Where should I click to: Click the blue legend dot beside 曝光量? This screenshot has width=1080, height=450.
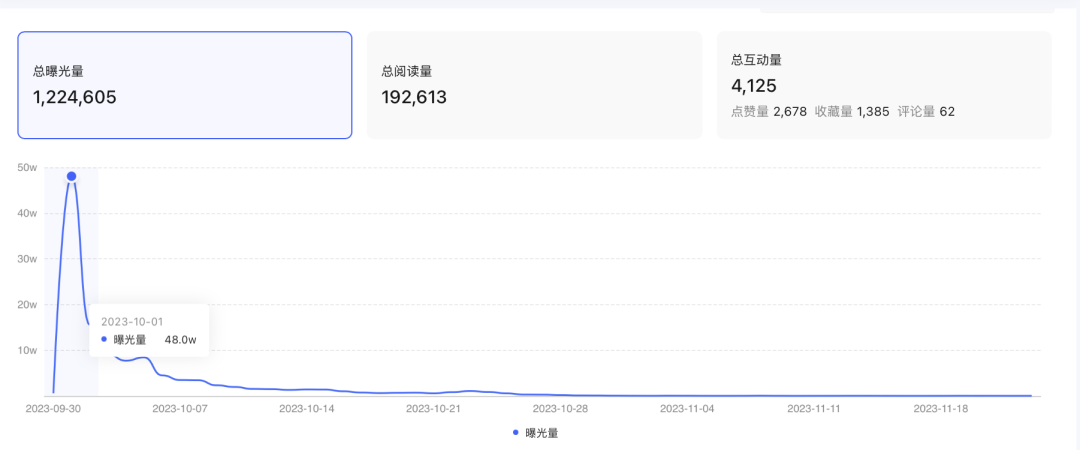point(516,433)
